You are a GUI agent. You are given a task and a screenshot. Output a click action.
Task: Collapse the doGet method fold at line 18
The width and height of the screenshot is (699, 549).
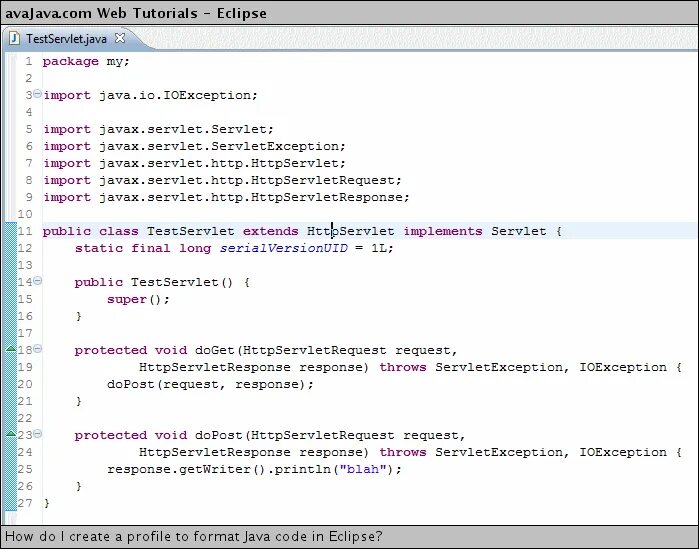(37, 348)
